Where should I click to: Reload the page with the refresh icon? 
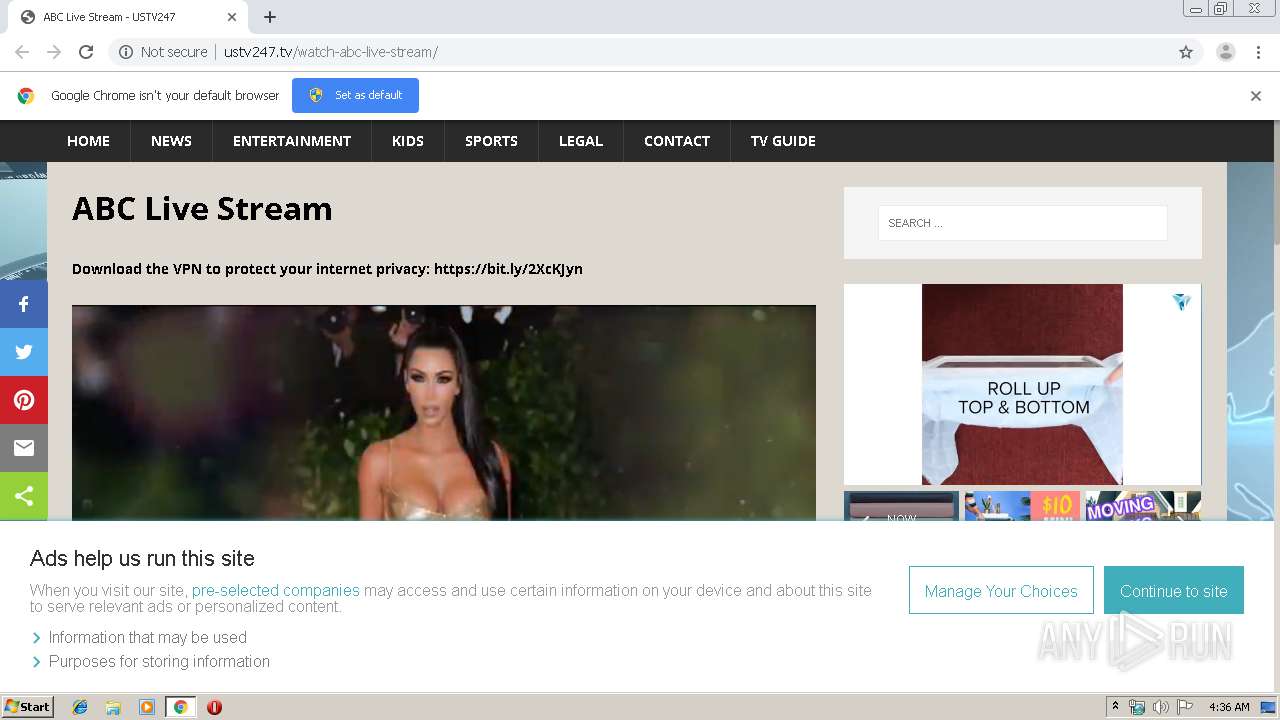[86, 52]
